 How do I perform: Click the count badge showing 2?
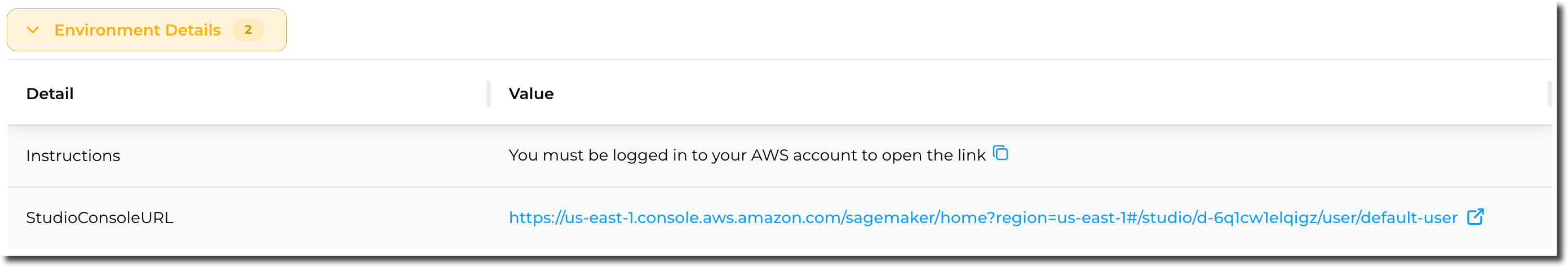coord(248,30)
